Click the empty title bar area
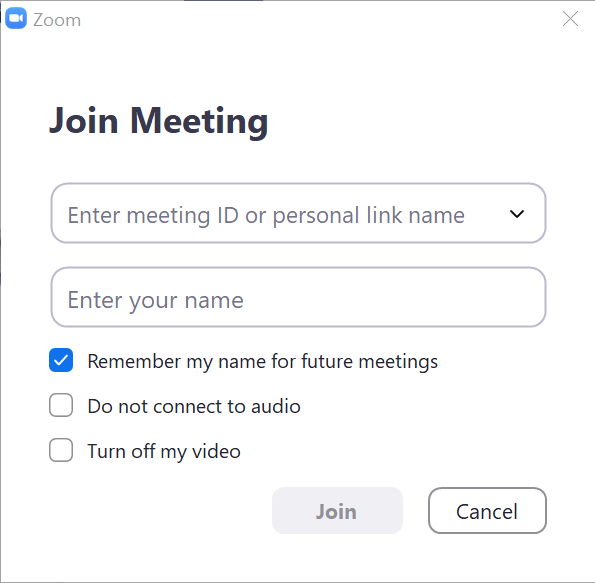 319,19
